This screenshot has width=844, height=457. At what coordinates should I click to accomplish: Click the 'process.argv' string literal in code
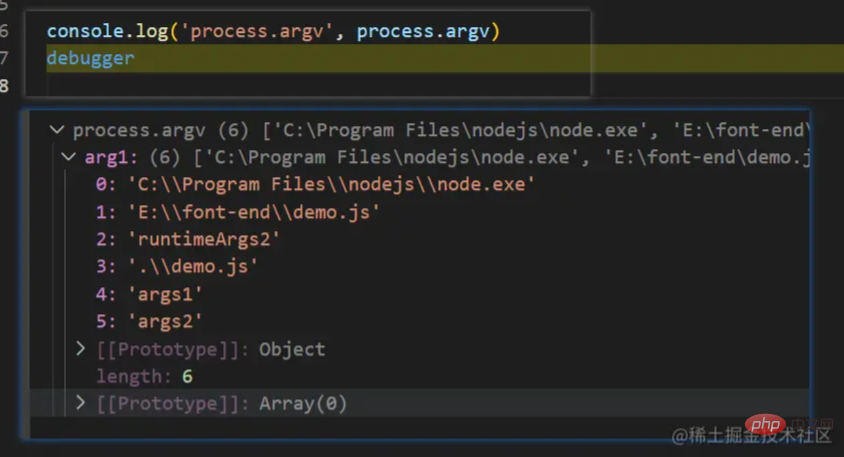(x=258, y=31)
